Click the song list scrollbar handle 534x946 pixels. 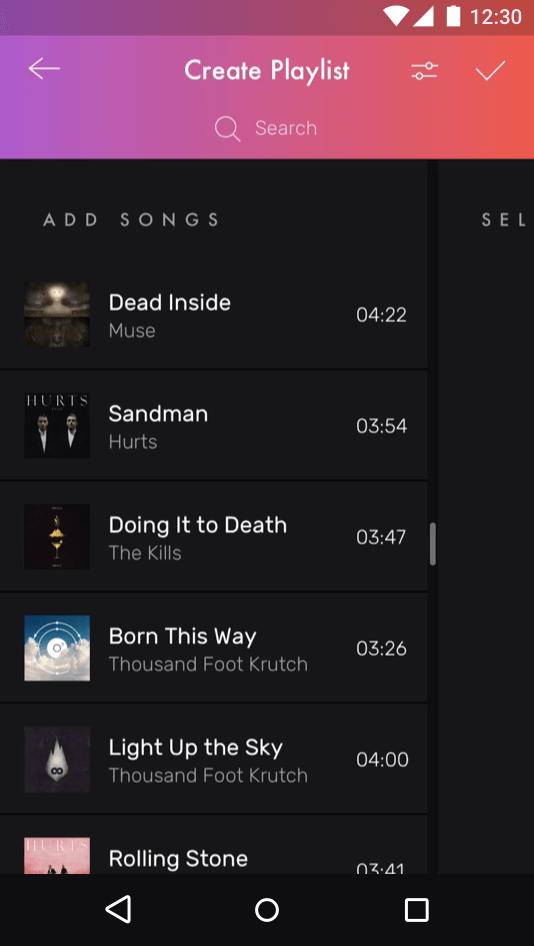(x=433, y=544)
